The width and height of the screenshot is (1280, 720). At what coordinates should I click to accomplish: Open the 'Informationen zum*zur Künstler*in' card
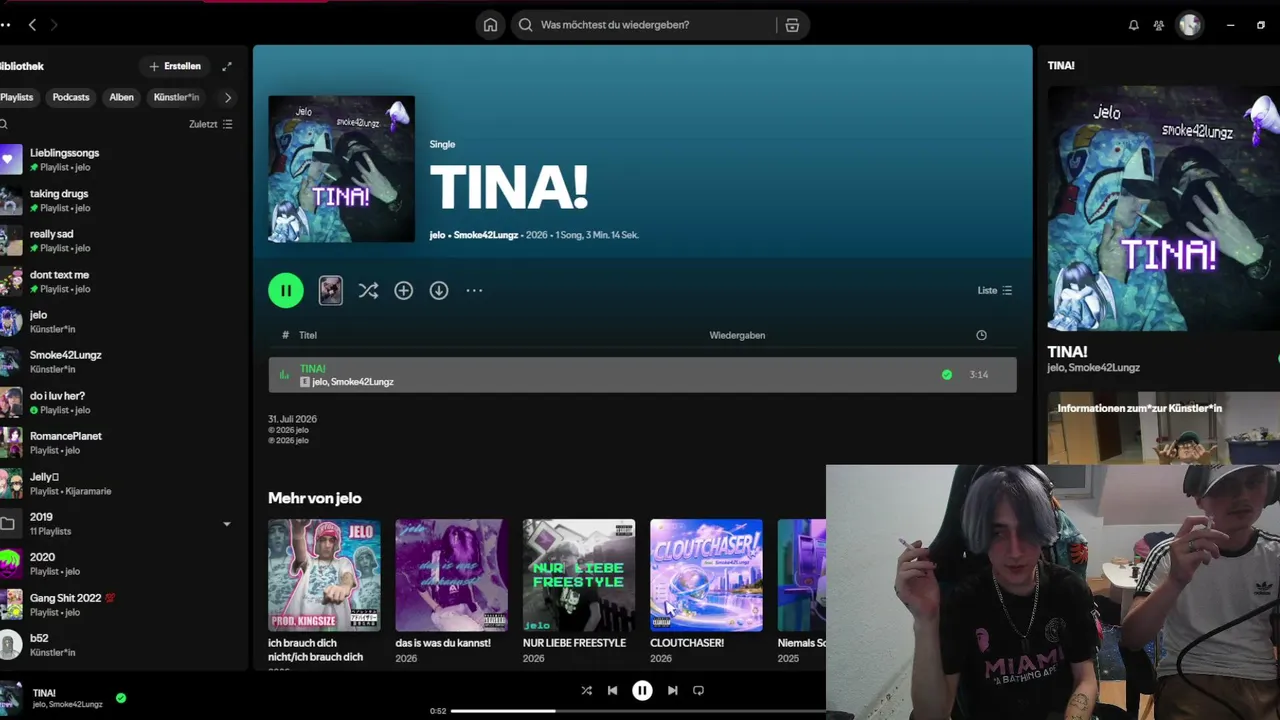pyautogui.click(x=1163, y=428)
